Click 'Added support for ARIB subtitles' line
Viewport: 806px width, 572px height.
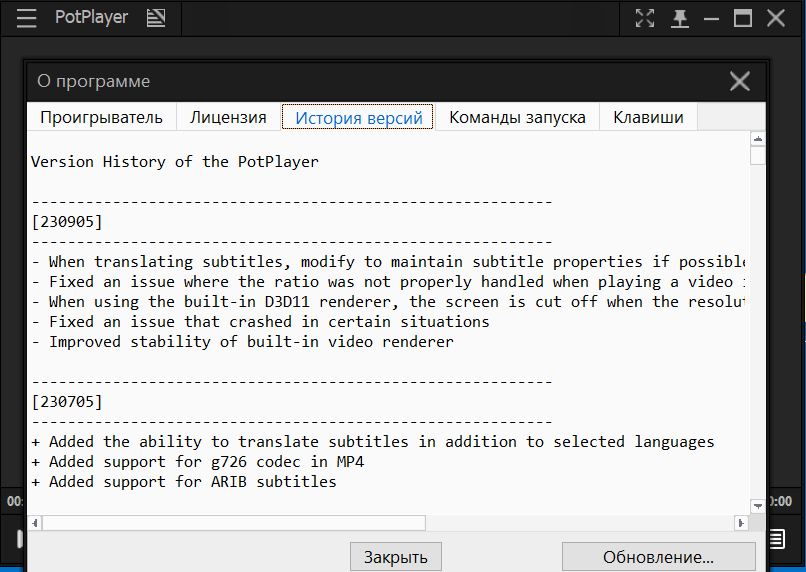184,482
